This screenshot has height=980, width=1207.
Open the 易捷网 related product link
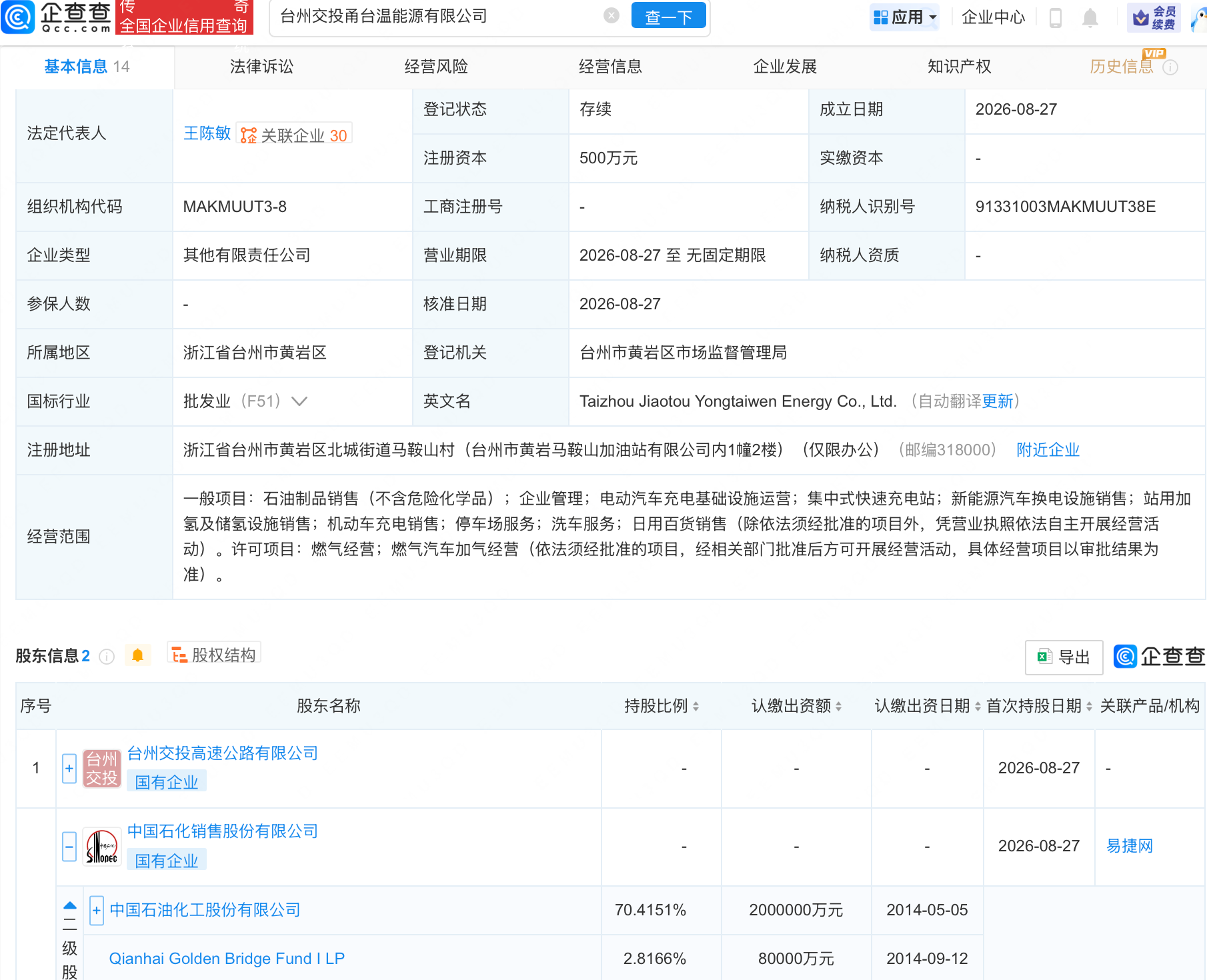[1130, 846]
